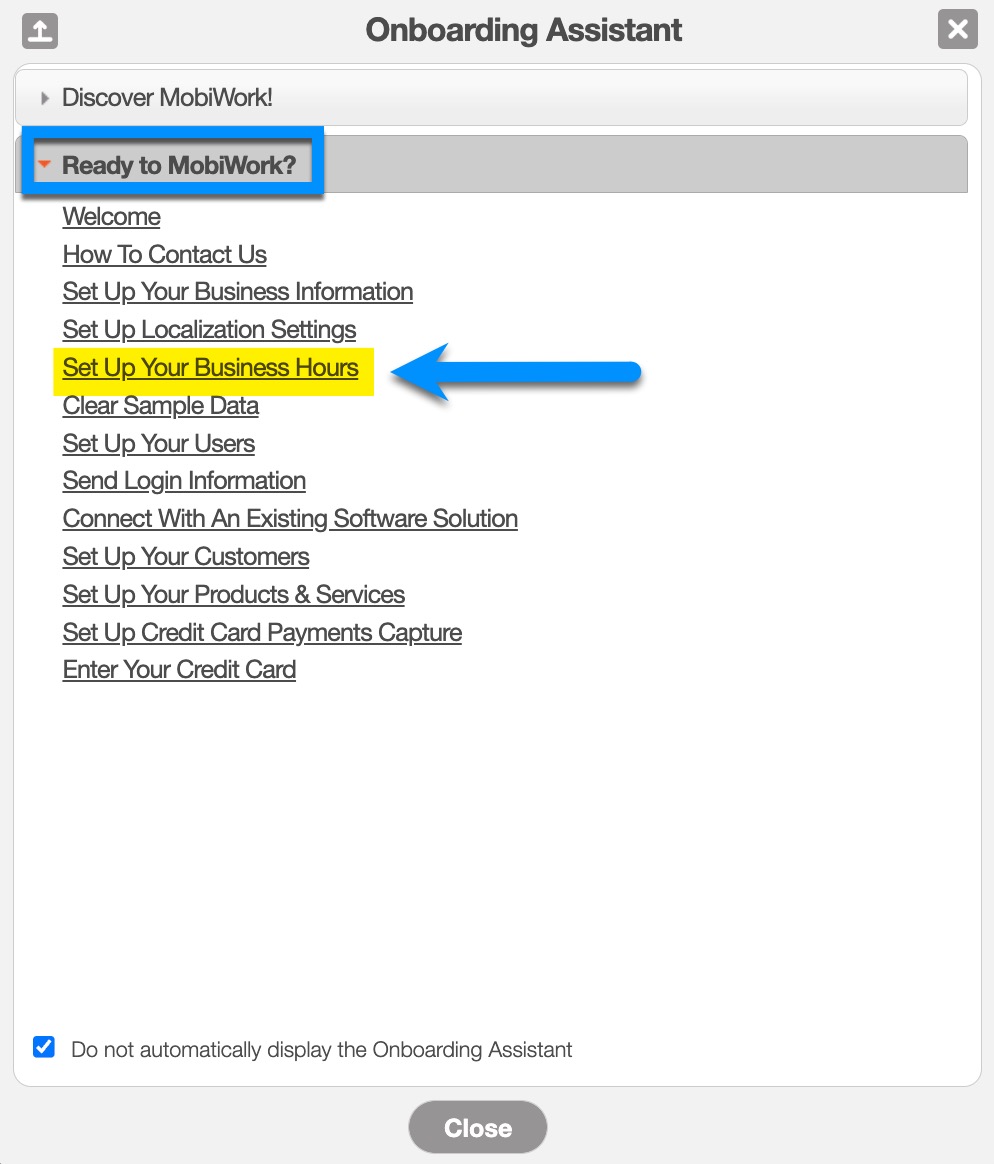The width and height of the screenshot is (994, 1164).
Task: Expand the Discover MobiWork! section
Action: pos(167,98)
